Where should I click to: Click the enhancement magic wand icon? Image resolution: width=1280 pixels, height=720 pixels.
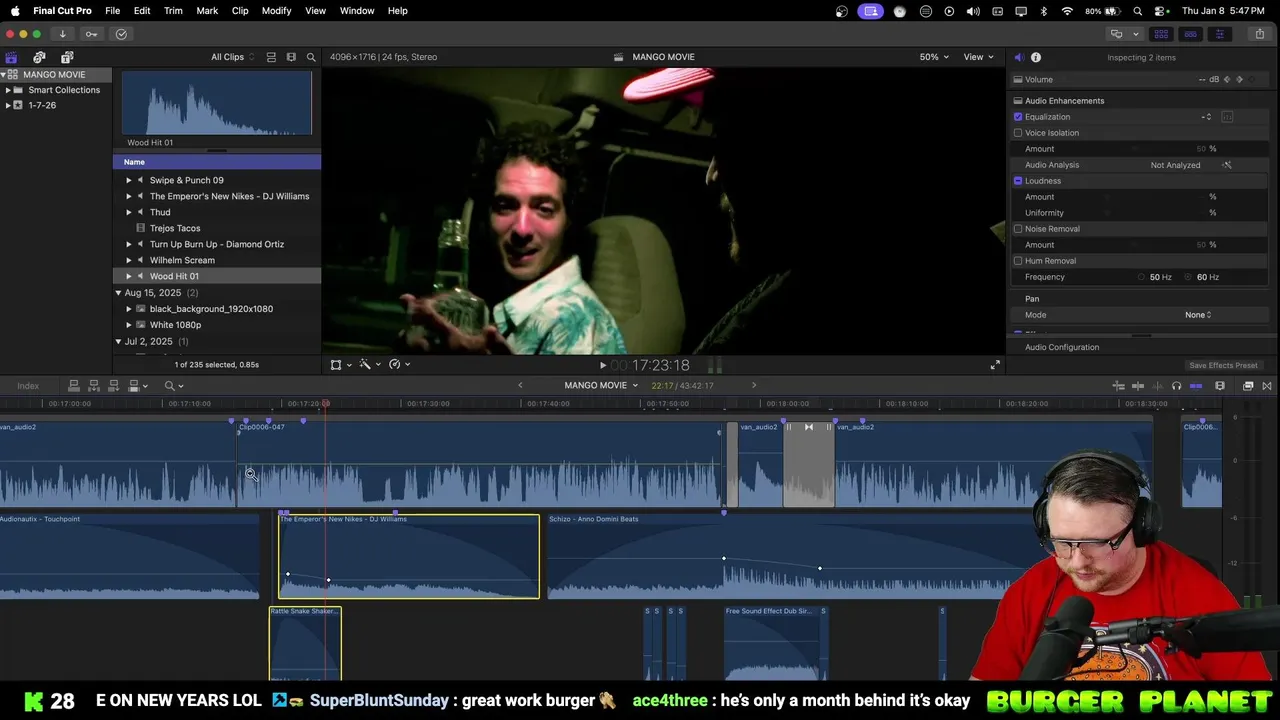coord(366,365)
